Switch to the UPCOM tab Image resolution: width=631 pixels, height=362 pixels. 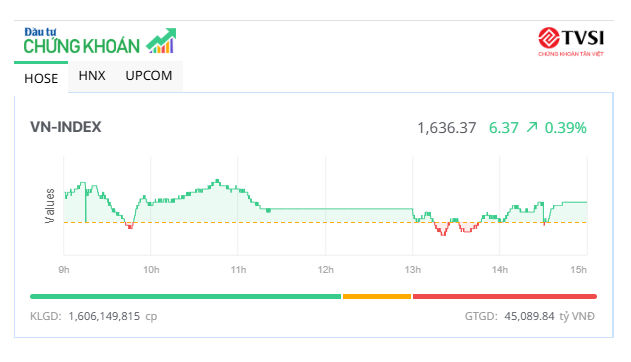148,76
